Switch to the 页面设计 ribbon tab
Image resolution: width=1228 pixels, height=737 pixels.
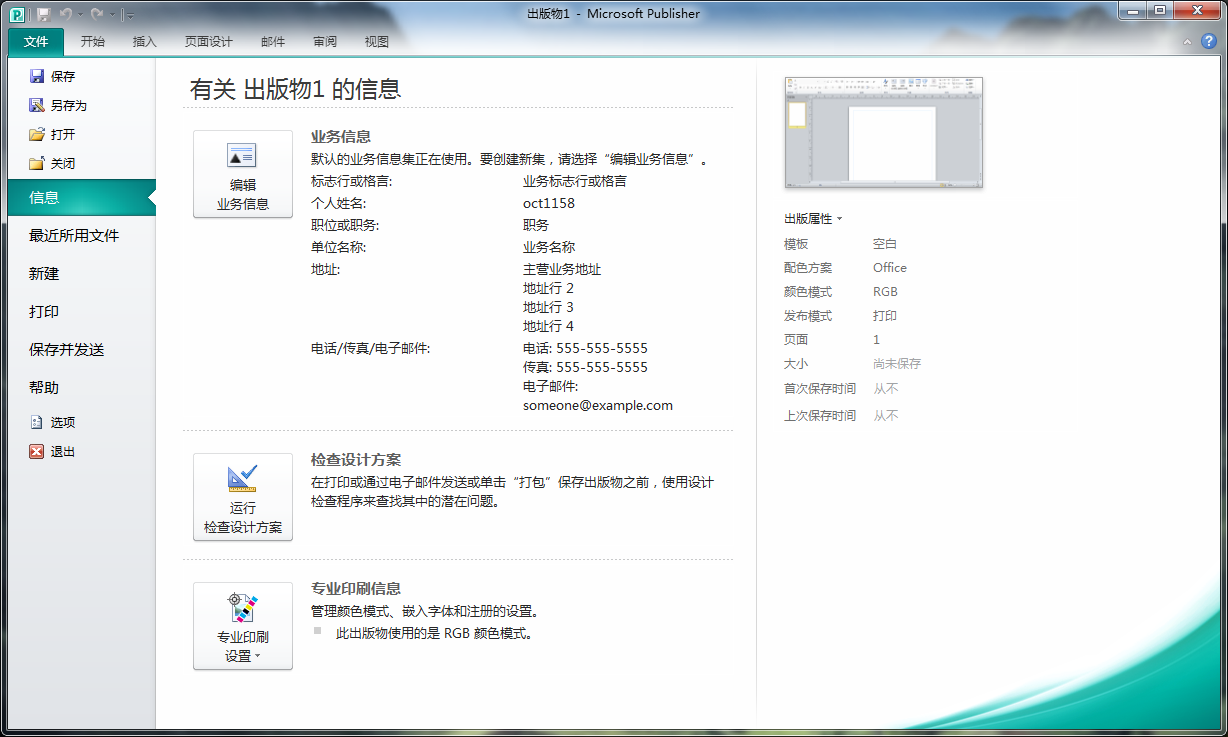(x=208, y=42)
